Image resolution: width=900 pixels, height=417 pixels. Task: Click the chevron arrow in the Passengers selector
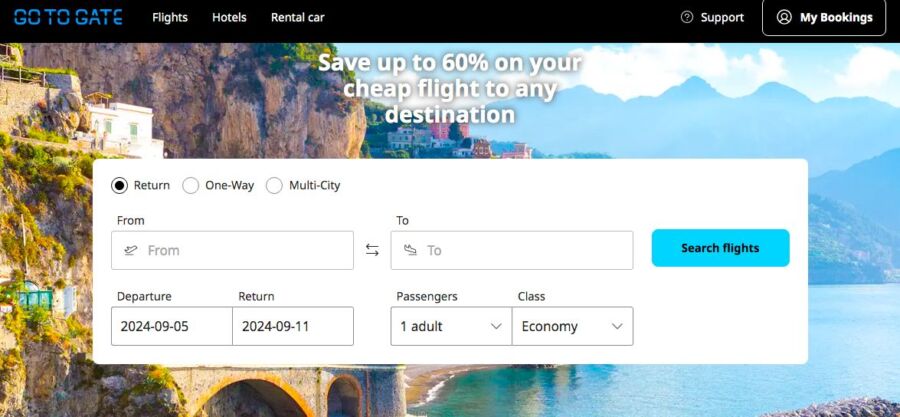pos(496,326)
